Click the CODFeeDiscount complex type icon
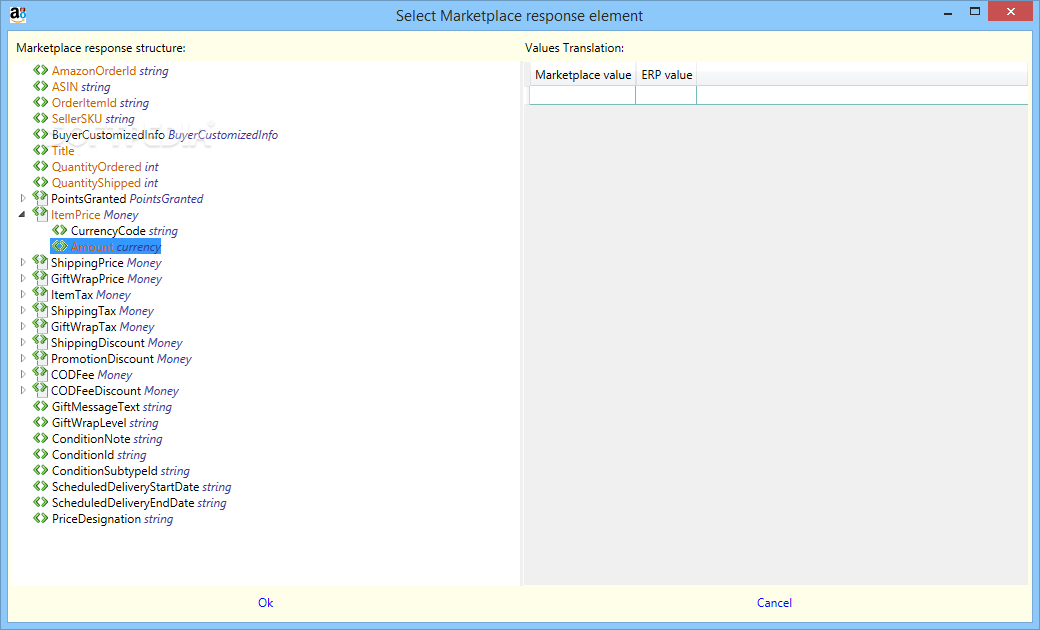This screenshot has height=630, width=1040. [40, 389]
